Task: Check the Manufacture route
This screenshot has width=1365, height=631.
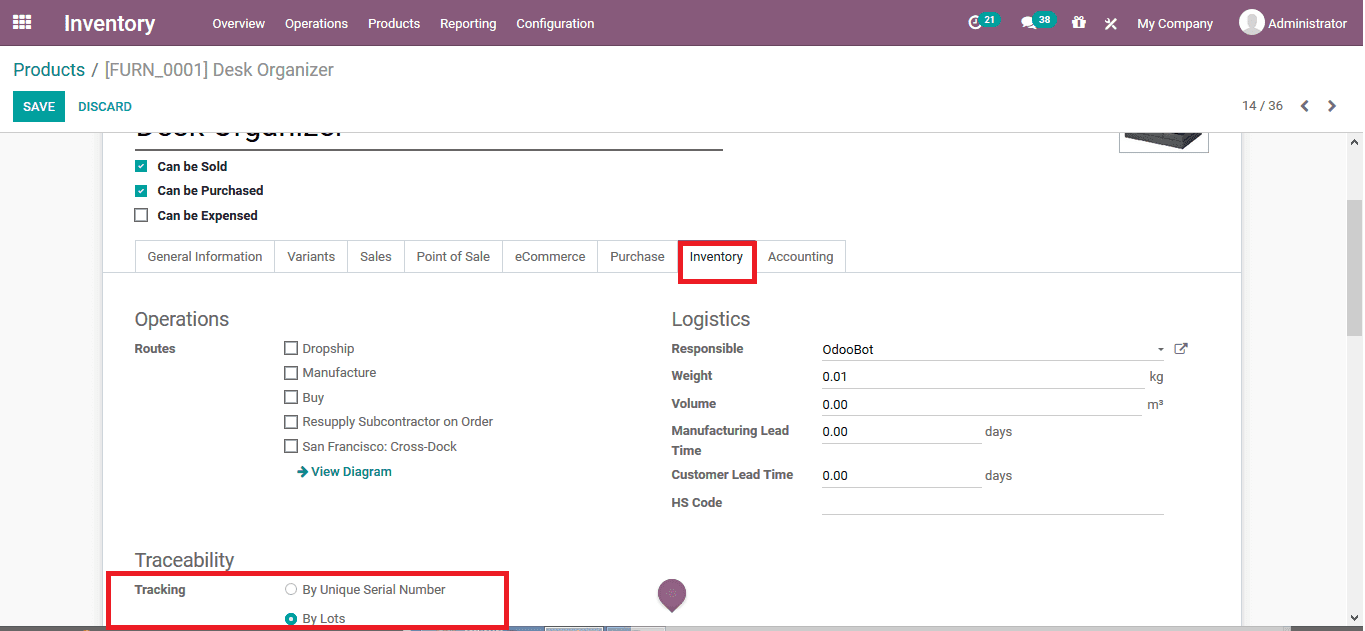Action: tap(291, 373)
